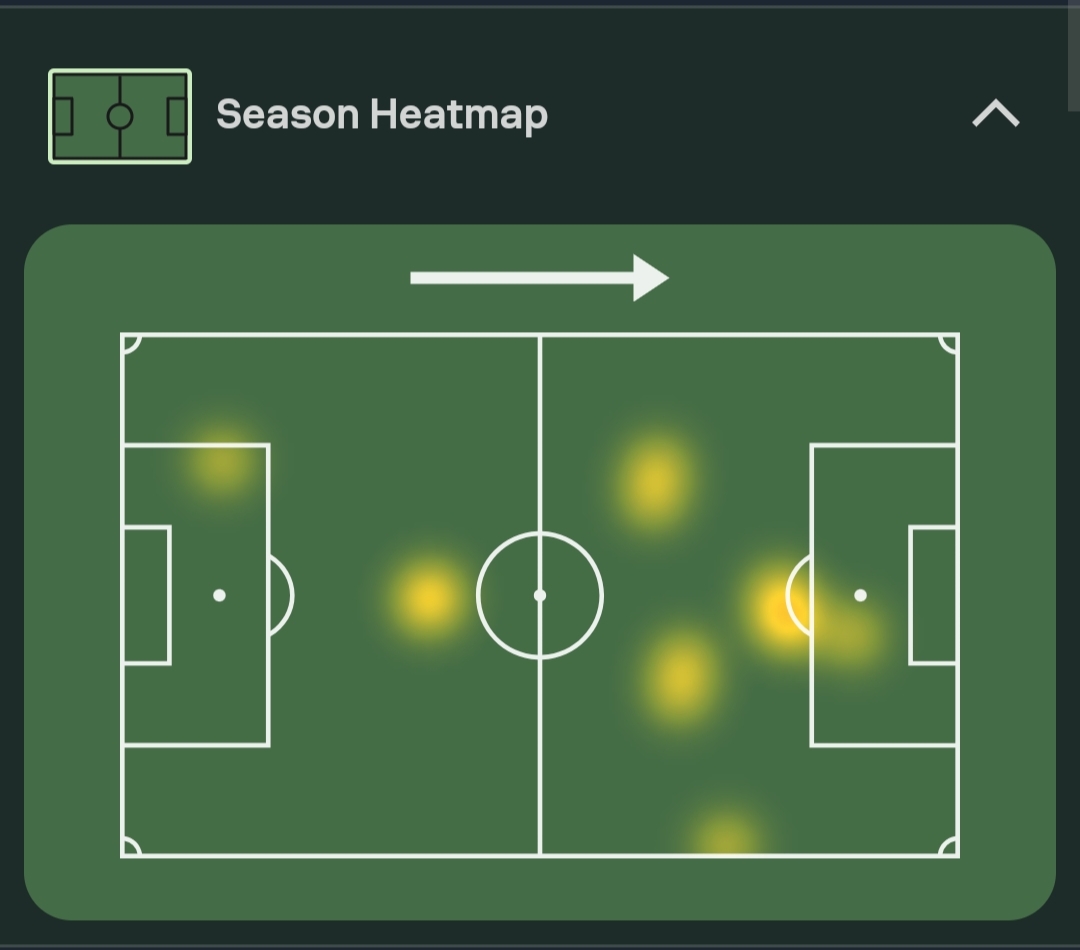The height and width of the screenshot is (950, 1080).
Task: Click inside the left six-yard goal area
Action: [x=146, y=595]
